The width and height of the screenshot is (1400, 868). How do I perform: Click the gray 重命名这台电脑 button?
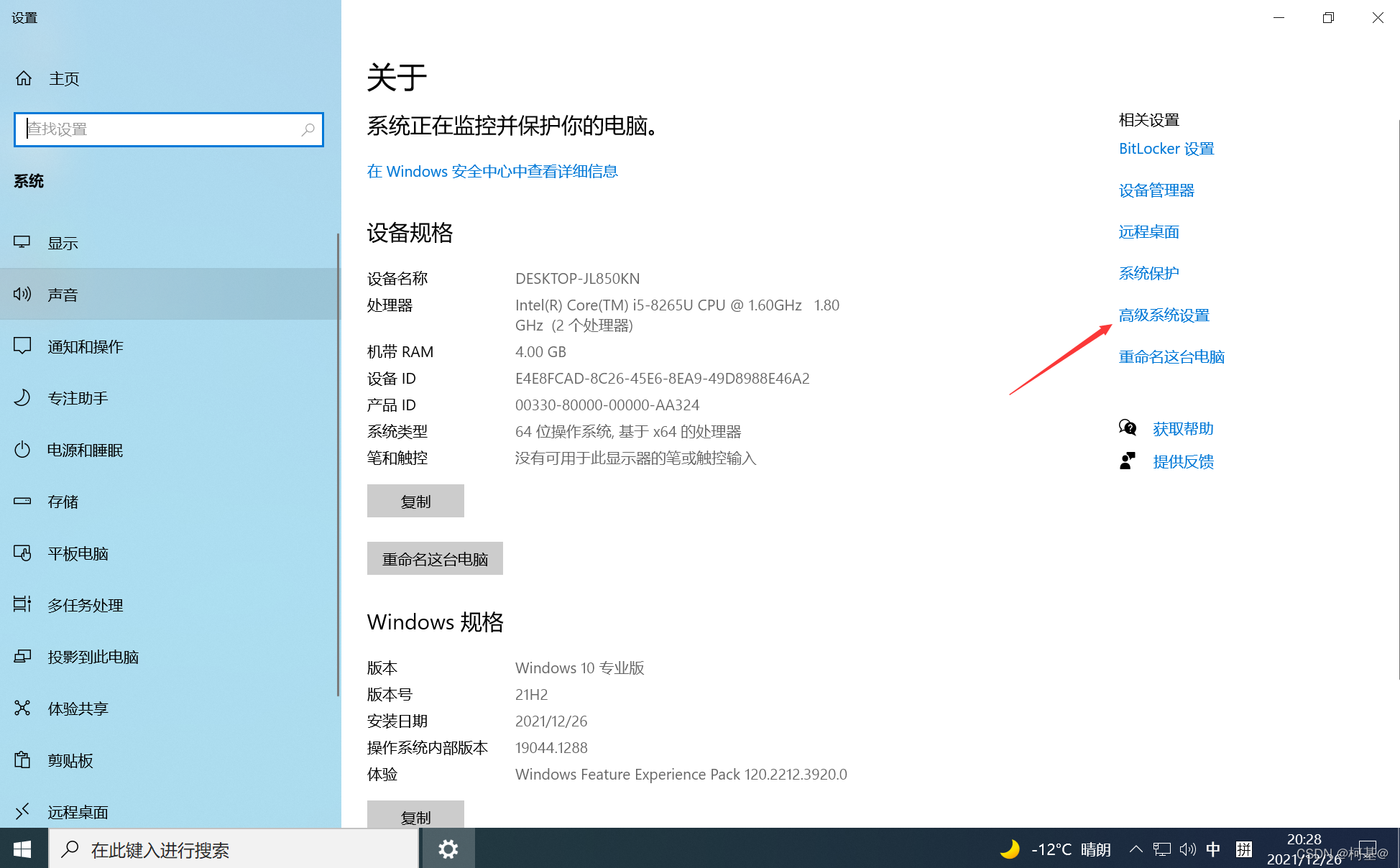(x=435, y=558)
